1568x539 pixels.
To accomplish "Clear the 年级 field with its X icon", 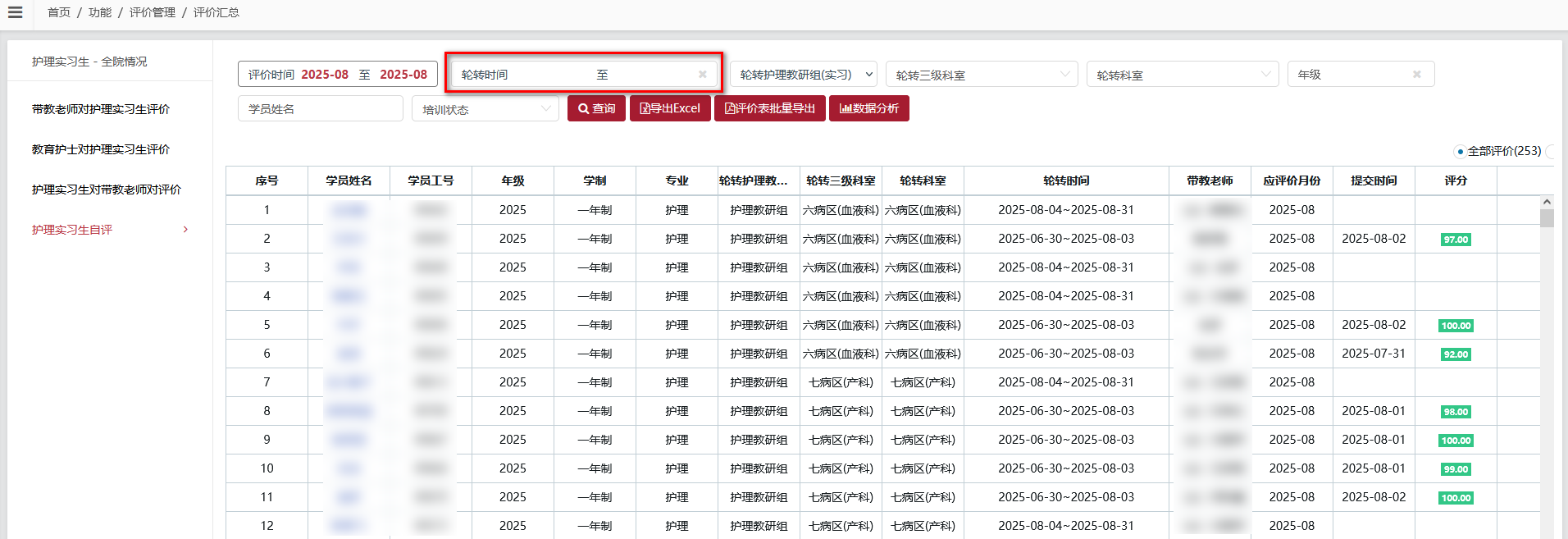I will tap(1416, 75).
